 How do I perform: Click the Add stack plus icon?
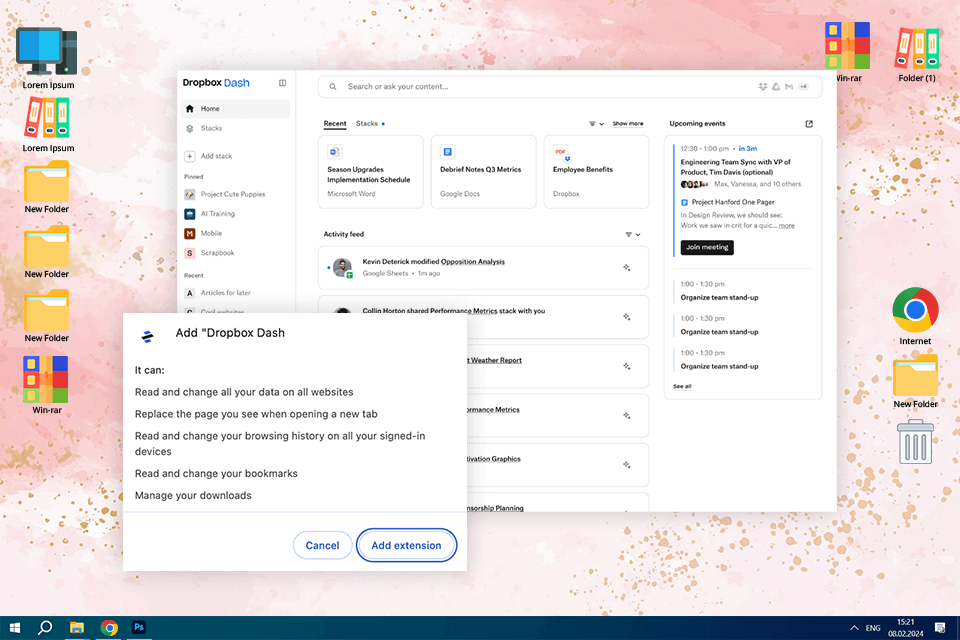190,156
